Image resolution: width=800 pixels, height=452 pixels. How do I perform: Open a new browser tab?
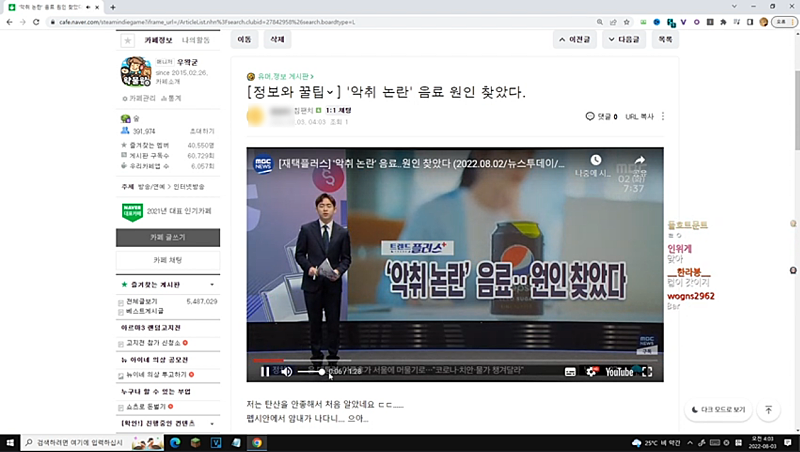point(113,7)
